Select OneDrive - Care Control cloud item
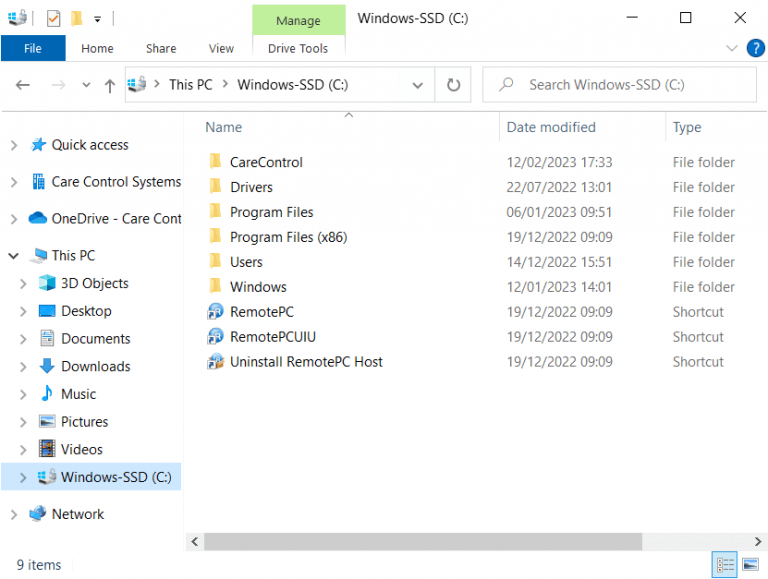The width and height of the screenshot is (768, 579). point(116,218)
